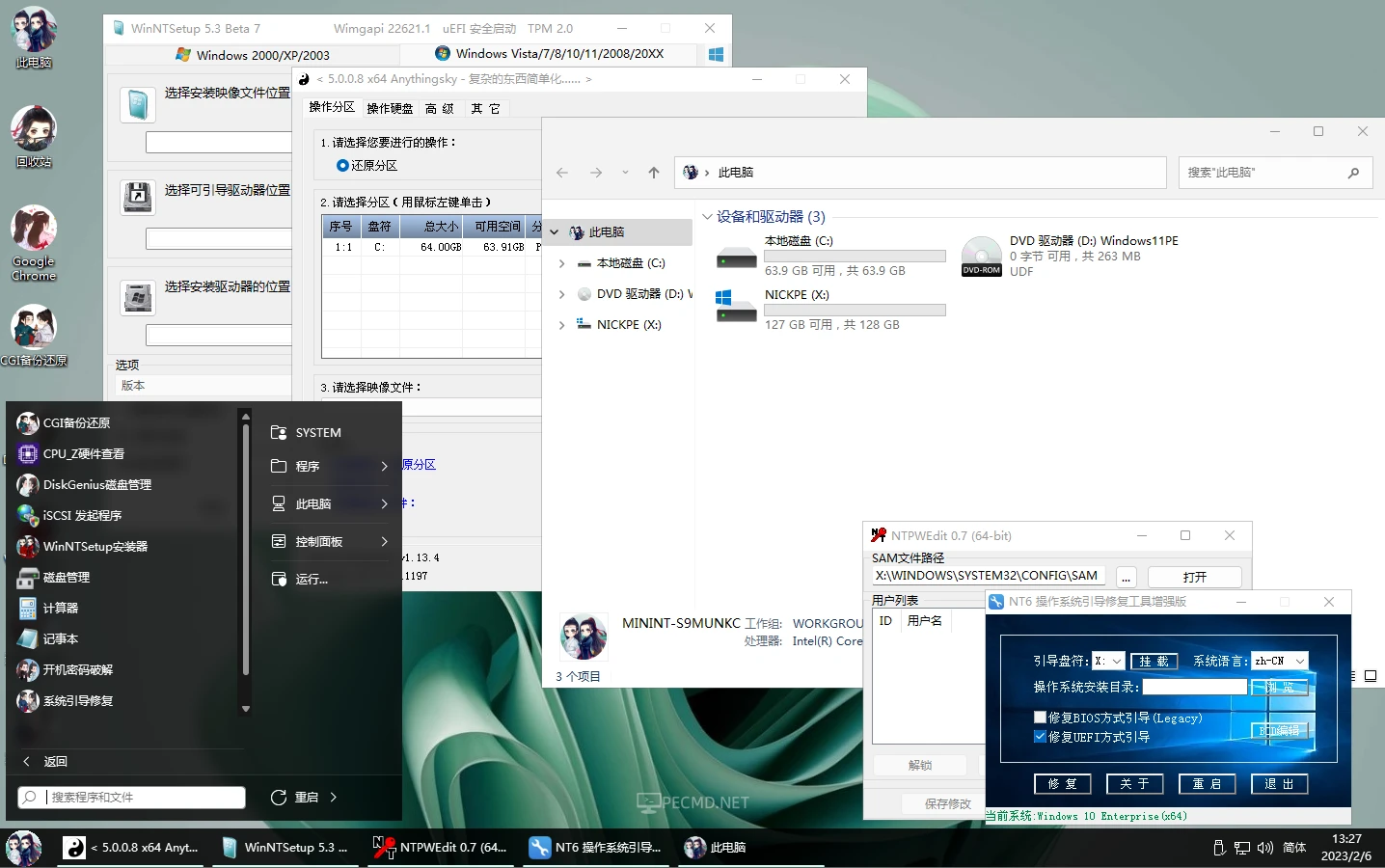This screenshot has height=868, width=1385.
Task: Click 打开 button in NTPWEdit
Action: (x=1194, y=577)
